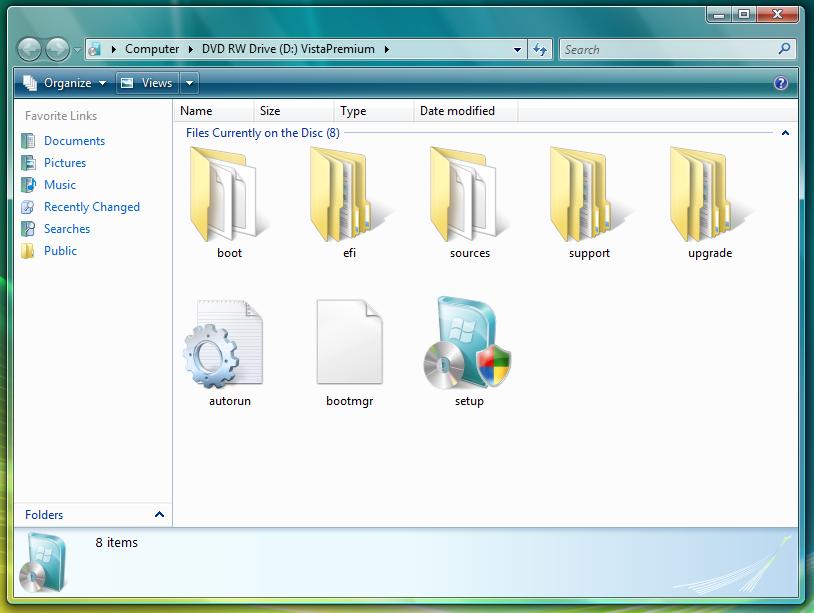Image resolution: width=814 pixels, height=613 pixels.
Task: Click the Refresh button in address bar
Action: click(x=540, y=49)
